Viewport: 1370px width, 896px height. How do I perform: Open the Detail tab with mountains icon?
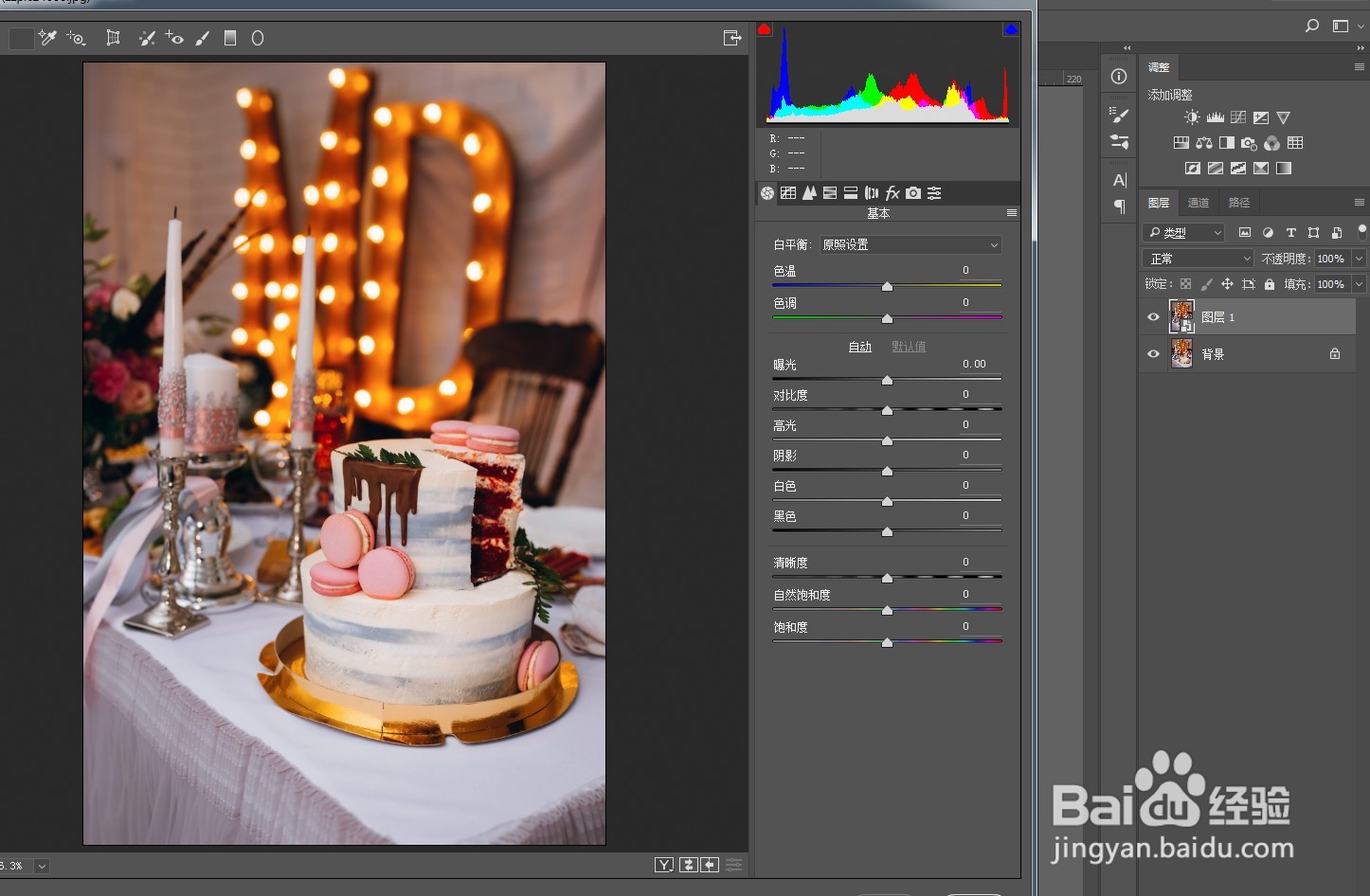pos(809,193)
